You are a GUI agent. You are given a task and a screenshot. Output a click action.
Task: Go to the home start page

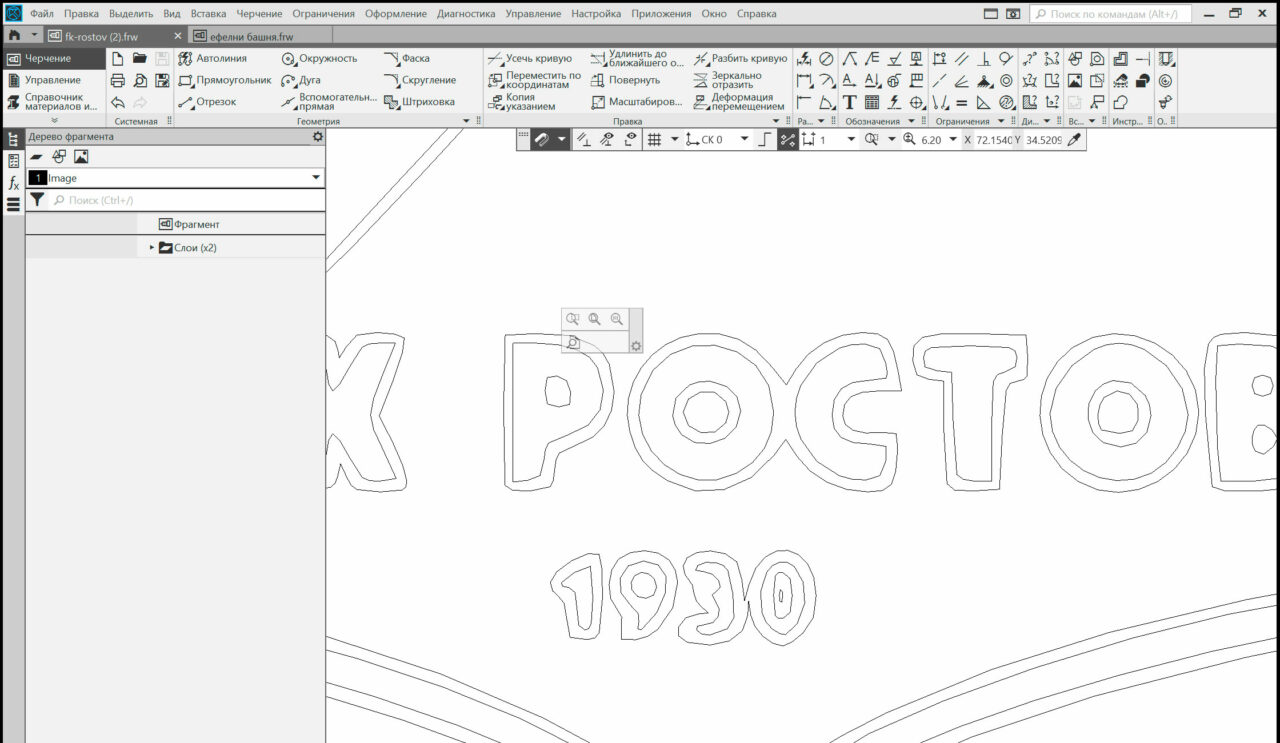point(14,36)
